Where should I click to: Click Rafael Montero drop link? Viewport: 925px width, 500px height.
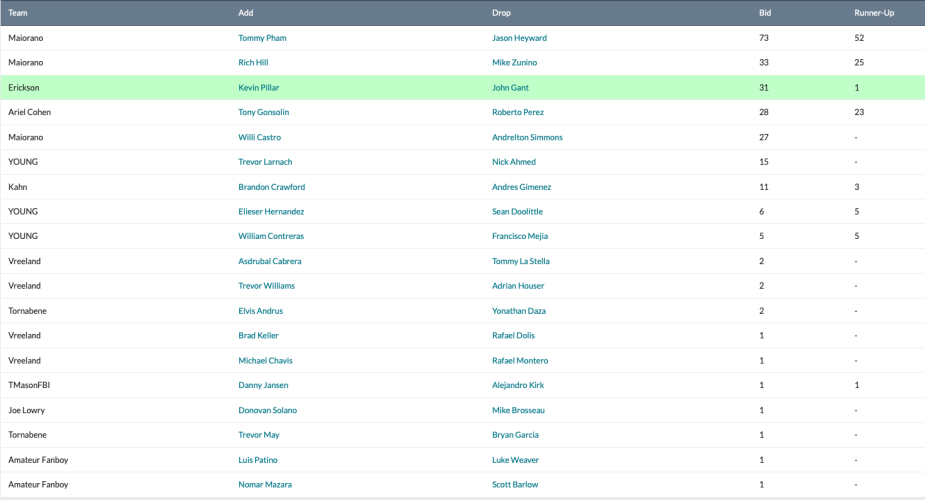[520, 360]
